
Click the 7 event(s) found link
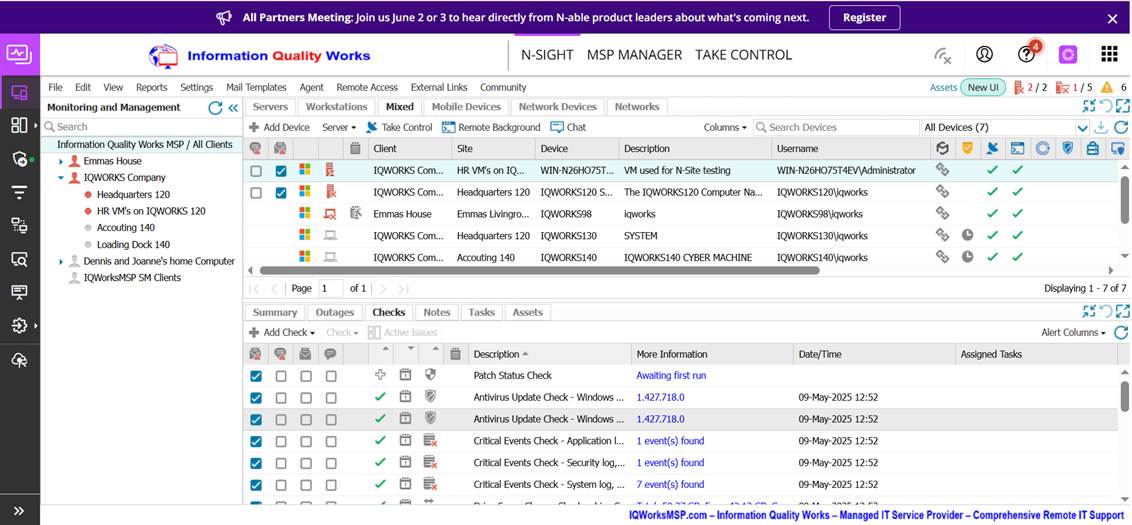pyautogui.click(x=670, y=485)
